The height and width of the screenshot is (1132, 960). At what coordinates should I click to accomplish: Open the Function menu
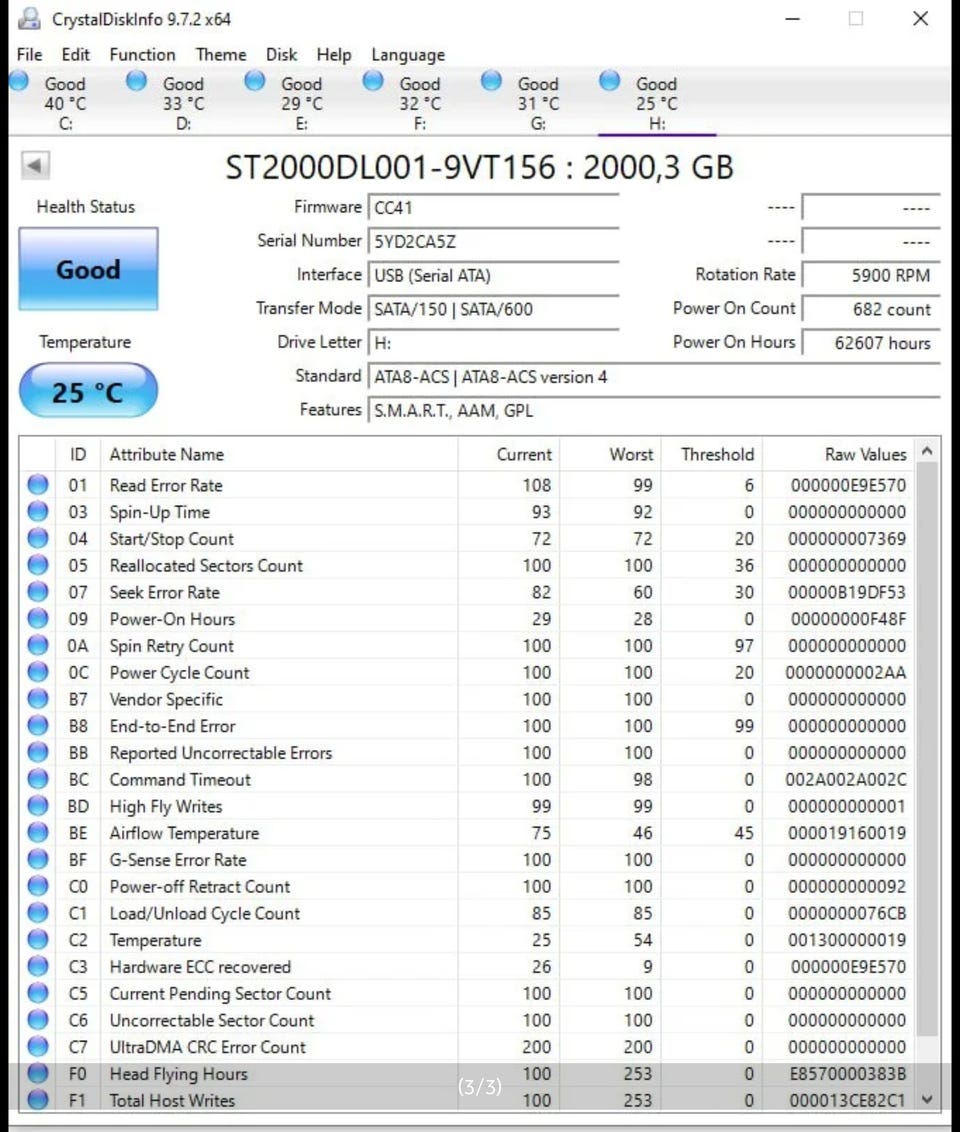[142, 55]
